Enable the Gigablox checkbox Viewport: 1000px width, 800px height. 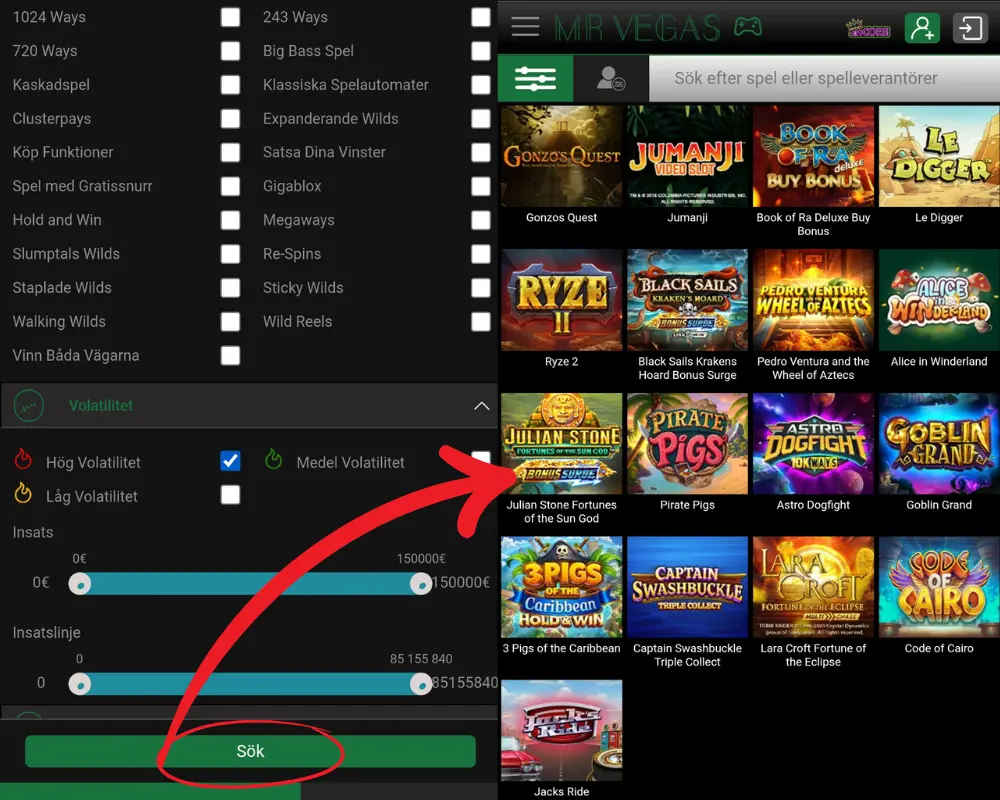(481, 186)
